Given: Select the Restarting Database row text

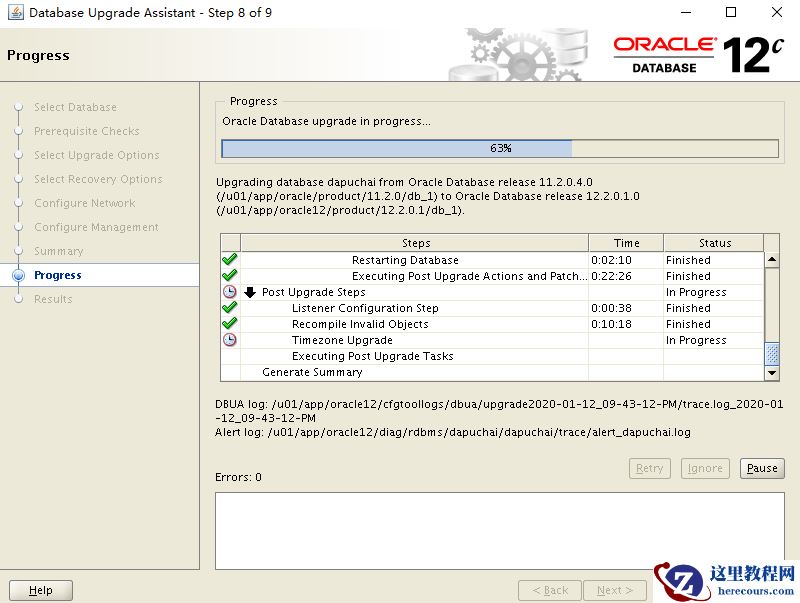Looking at the screenshot, I should (x=405, y=260).
